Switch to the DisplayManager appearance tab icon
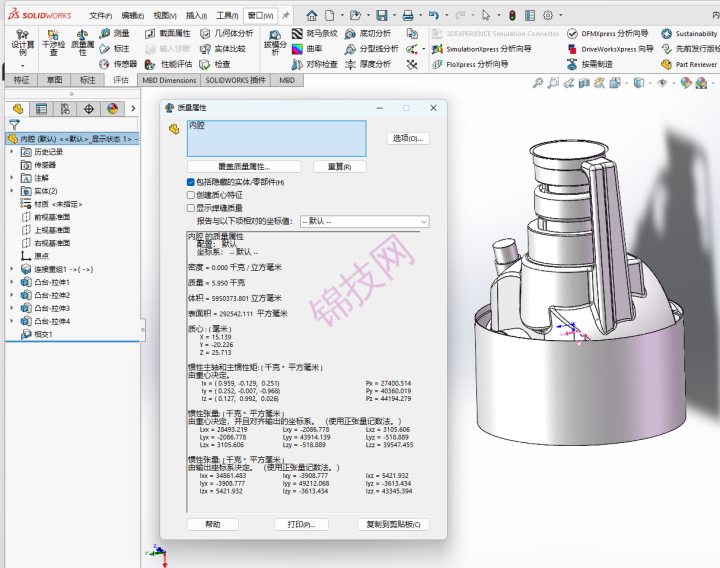This screenshot has width=720, height=568. pos(112,109)
